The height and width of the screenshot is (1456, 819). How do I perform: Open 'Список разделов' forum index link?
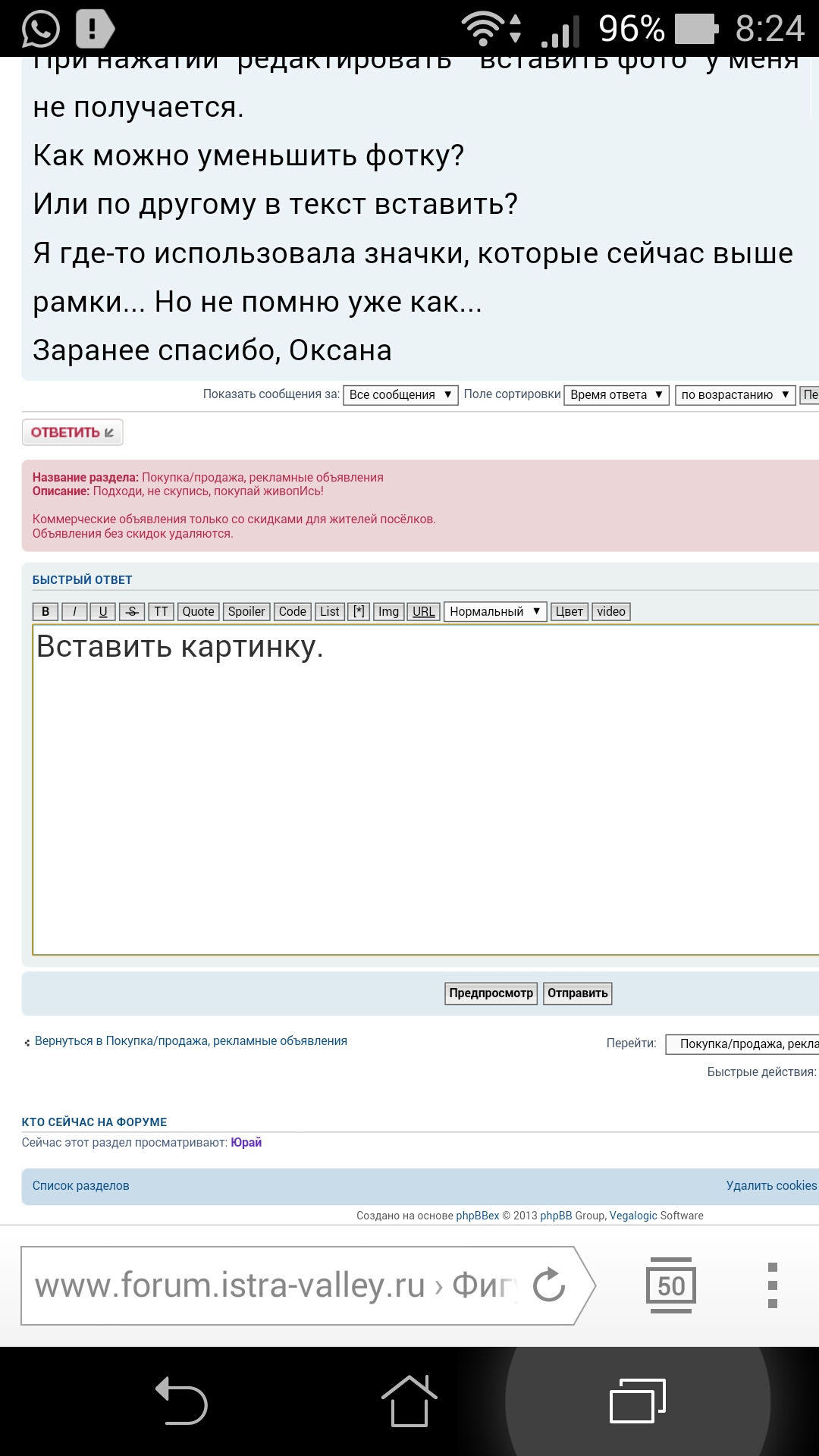(x=81, y=1186)
